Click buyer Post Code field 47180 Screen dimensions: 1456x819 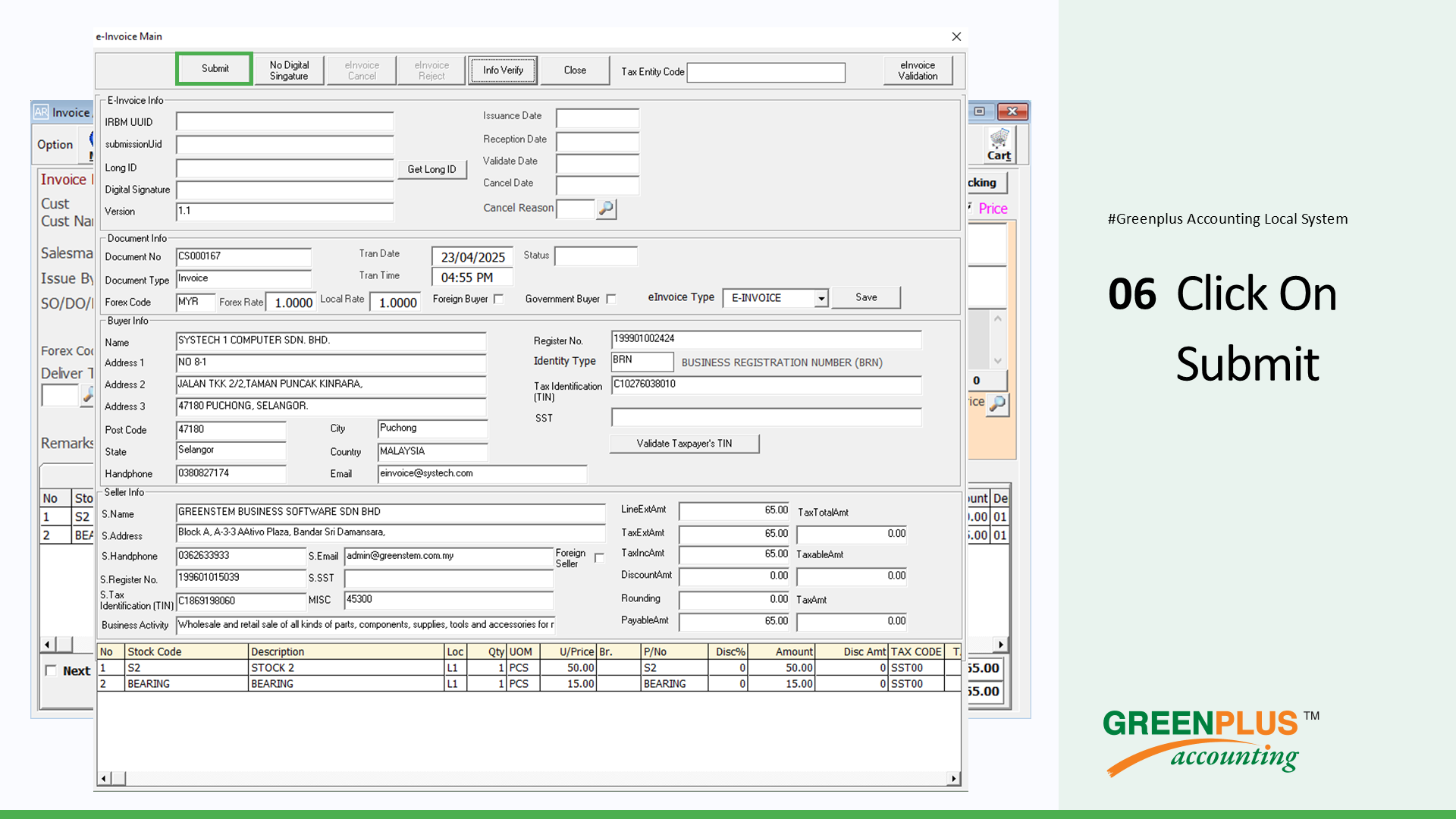coord(231,430)
